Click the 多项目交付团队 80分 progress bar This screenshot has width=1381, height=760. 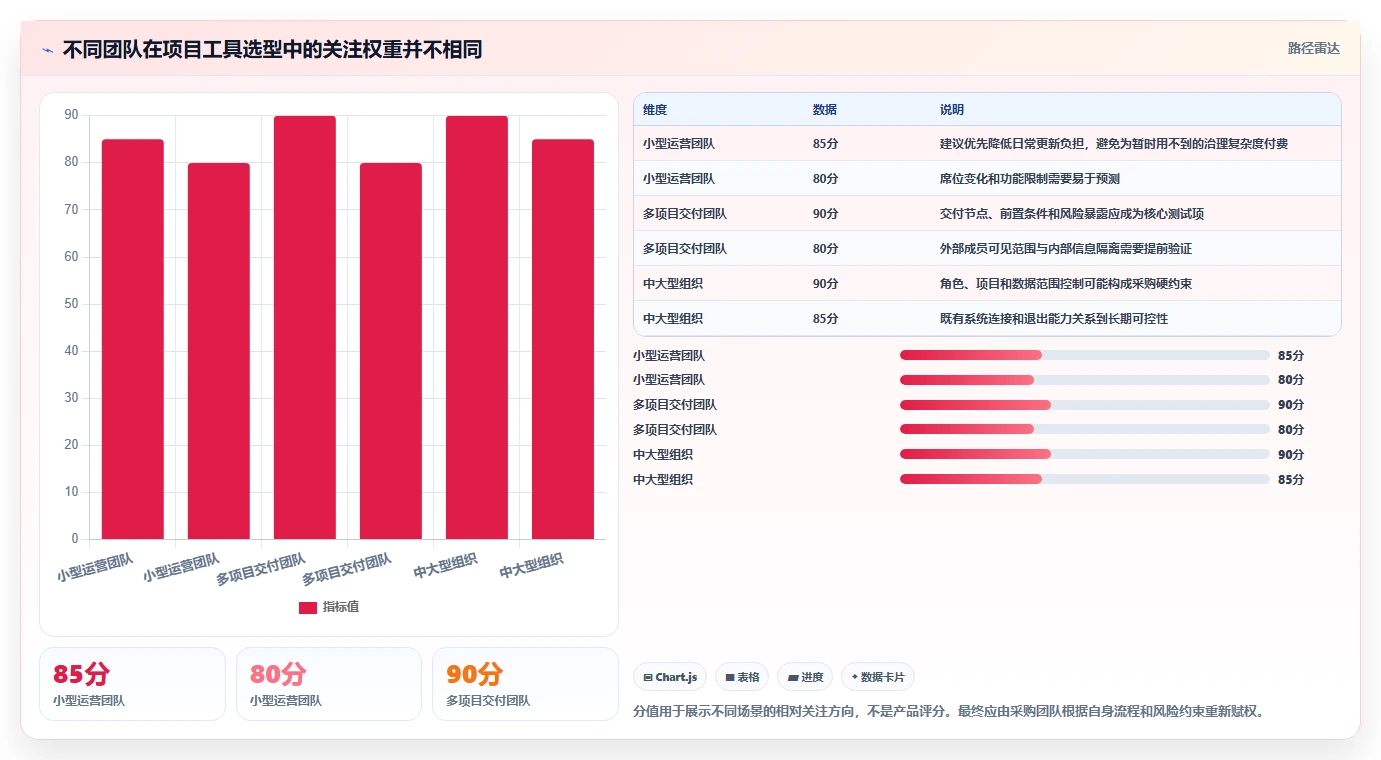pyautogui.click(x=1085, y=430)
